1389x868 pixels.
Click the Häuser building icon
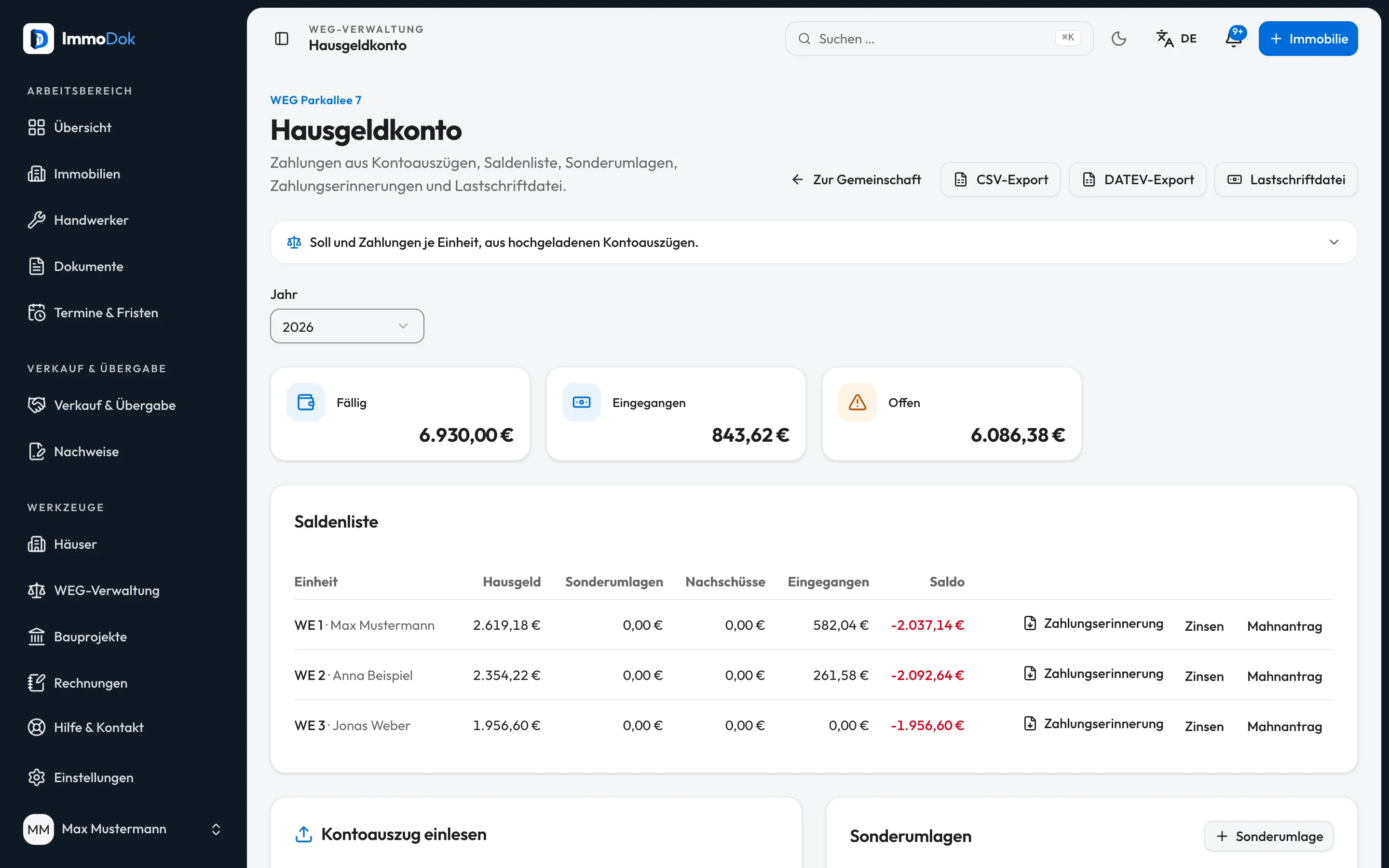(x=37, y=544)
